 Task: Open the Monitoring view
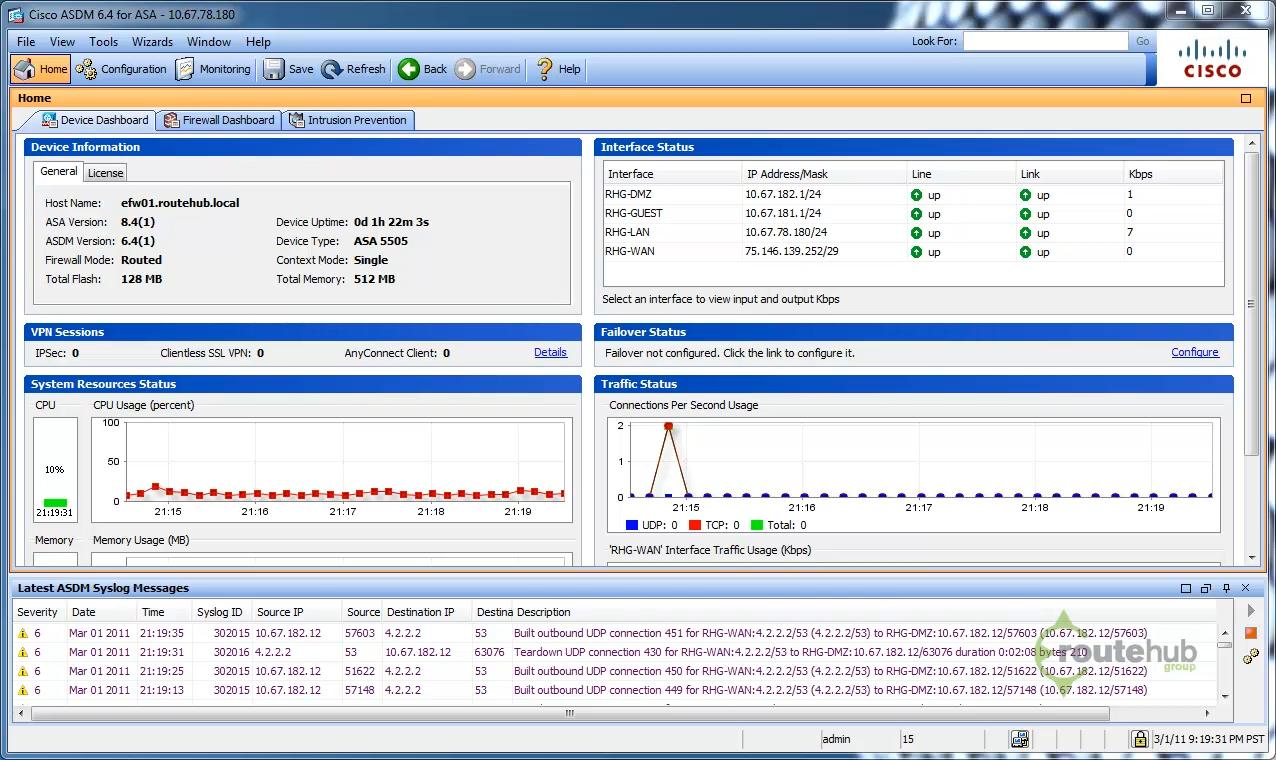pos(213,69)
